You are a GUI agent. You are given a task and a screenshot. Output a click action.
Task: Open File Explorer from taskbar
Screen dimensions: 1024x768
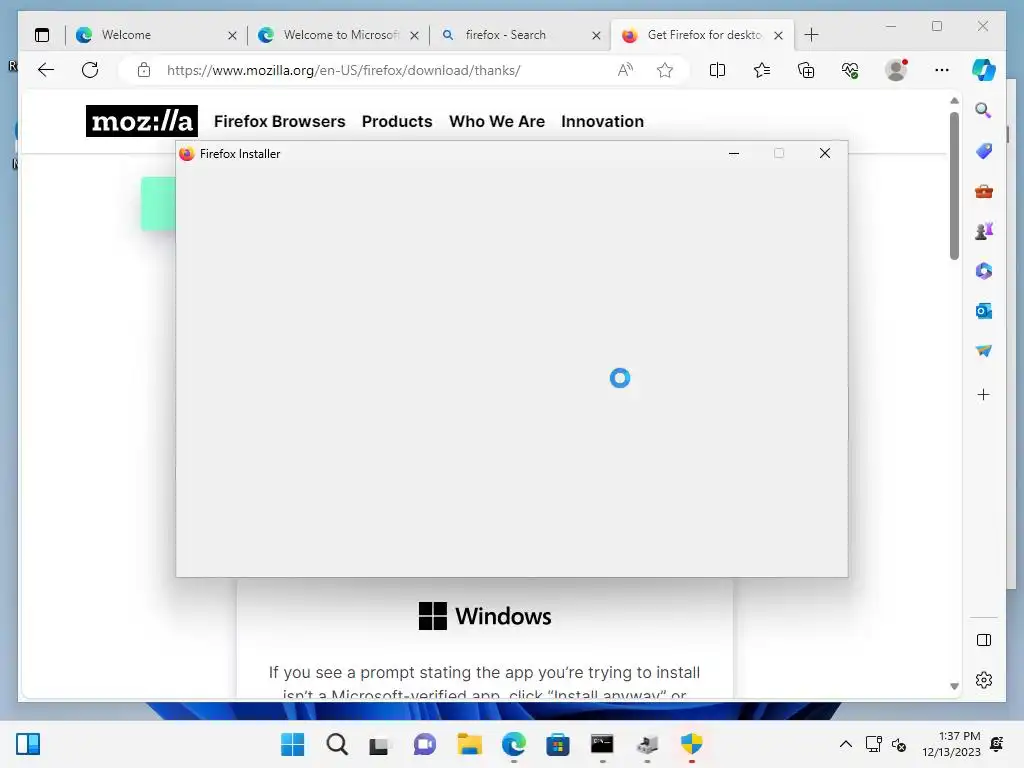pos(470,744)
